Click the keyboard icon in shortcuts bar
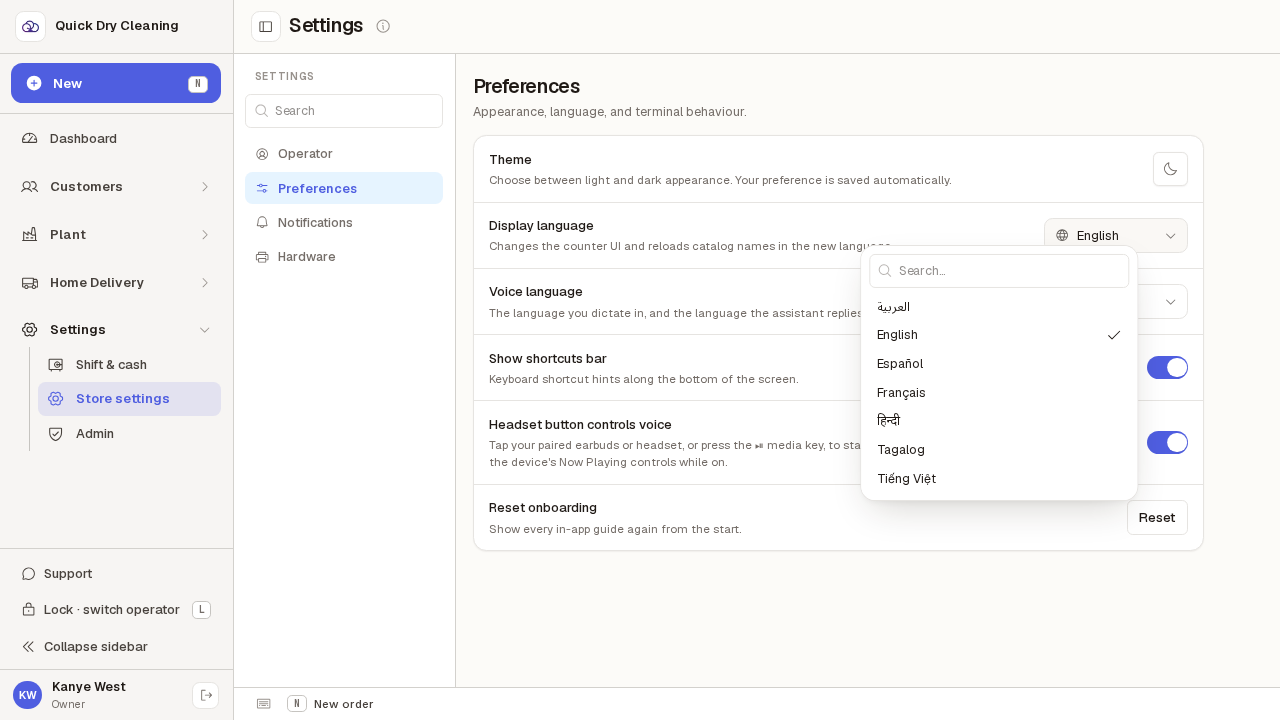 [264, 704]
